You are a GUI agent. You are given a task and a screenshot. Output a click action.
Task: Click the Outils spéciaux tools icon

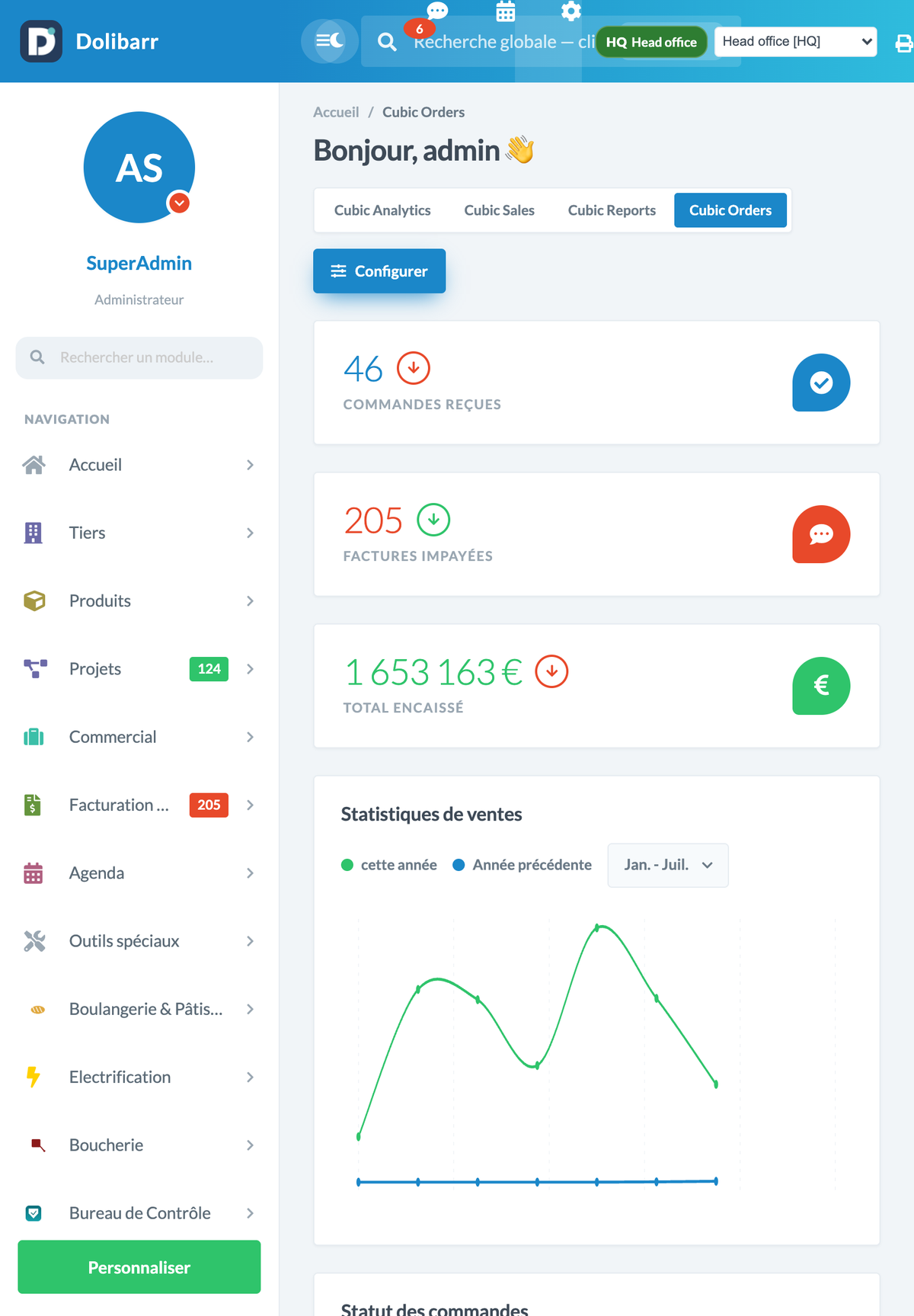(x=34, y=941)
